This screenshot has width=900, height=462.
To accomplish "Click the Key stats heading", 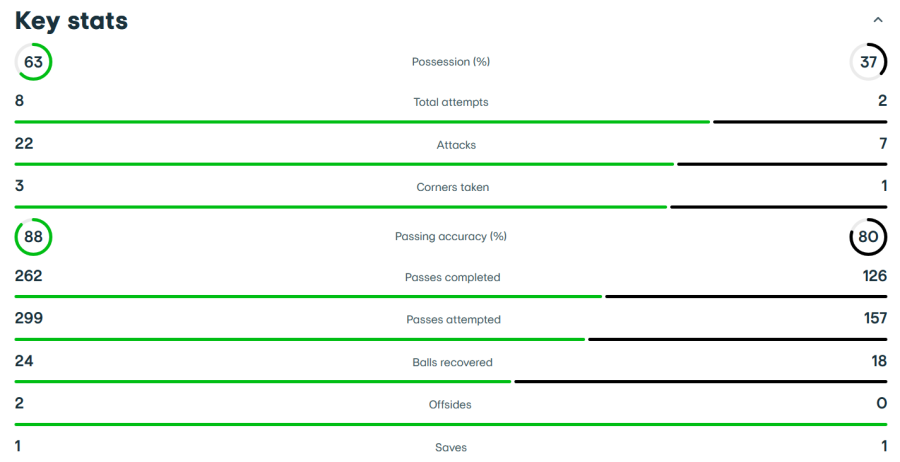I will tap(71, 21).
